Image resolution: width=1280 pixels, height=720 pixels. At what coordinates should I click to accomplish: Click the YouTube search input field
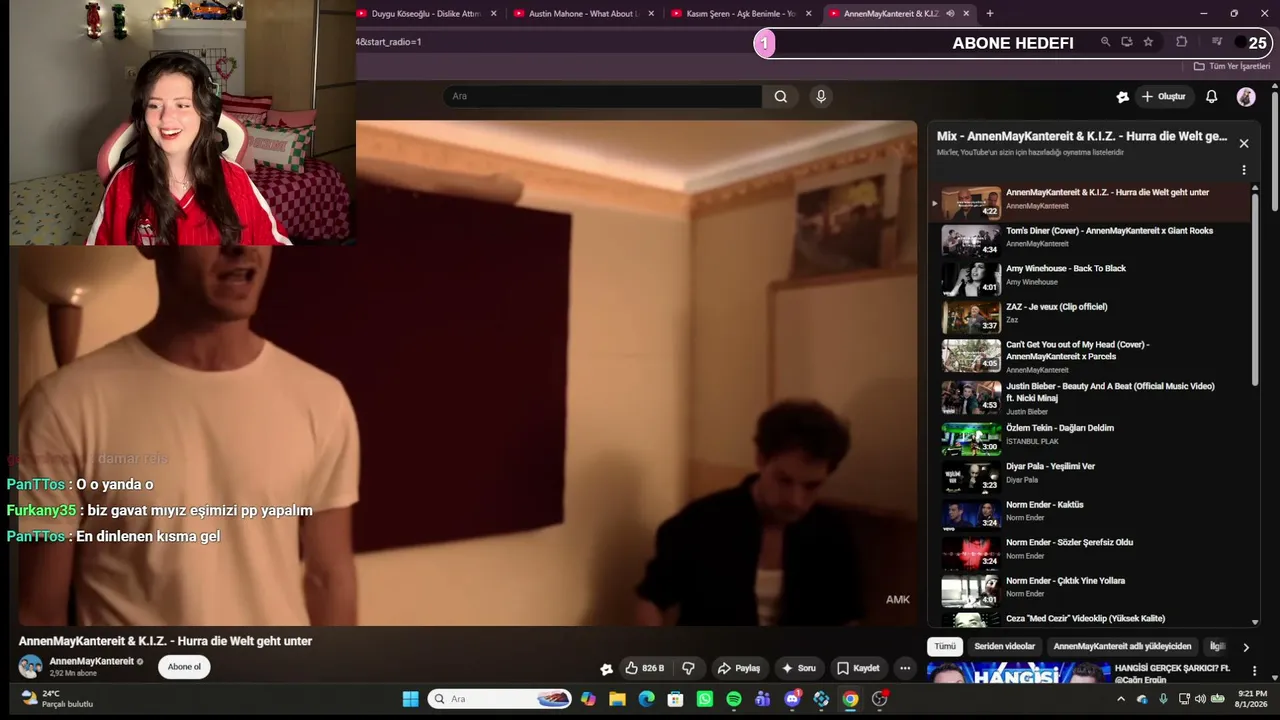click(602, 96)
